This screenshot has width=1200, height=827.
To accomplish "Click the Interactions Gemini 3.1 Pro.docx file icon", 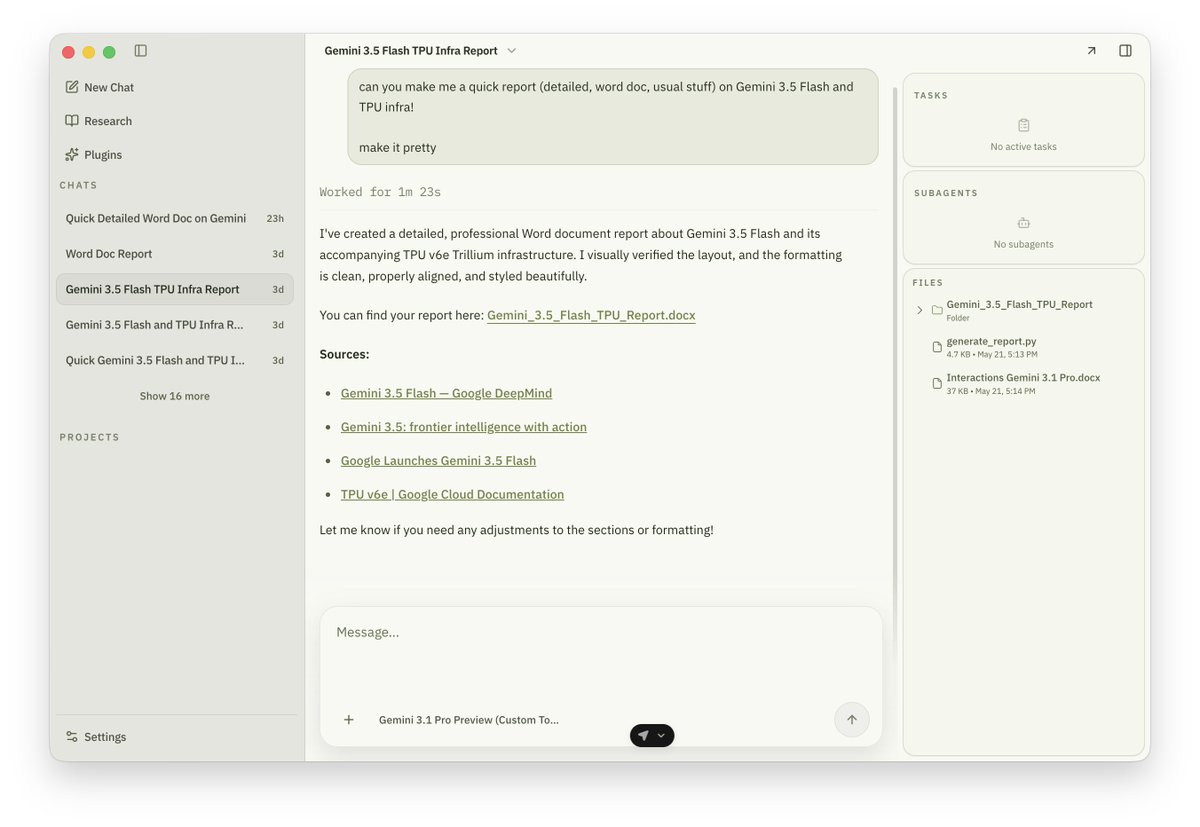I will [937, 384].
